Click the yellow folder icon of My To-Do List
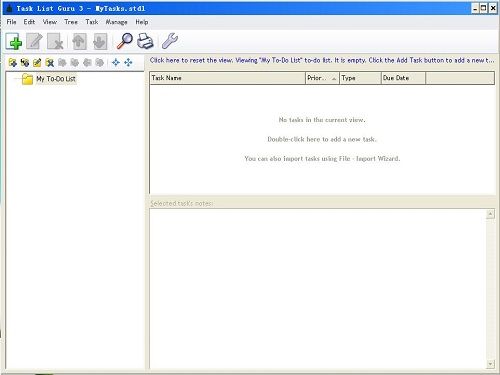The width and height of the screenshot is (500, 375). (27, 79)
